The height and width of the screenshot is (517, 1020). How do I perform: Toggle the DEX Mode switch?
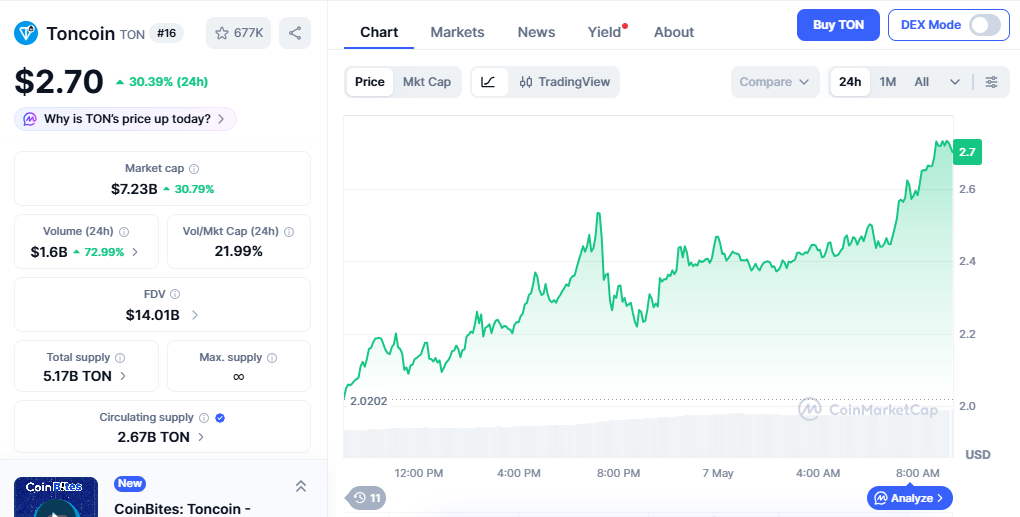[985, 25]
